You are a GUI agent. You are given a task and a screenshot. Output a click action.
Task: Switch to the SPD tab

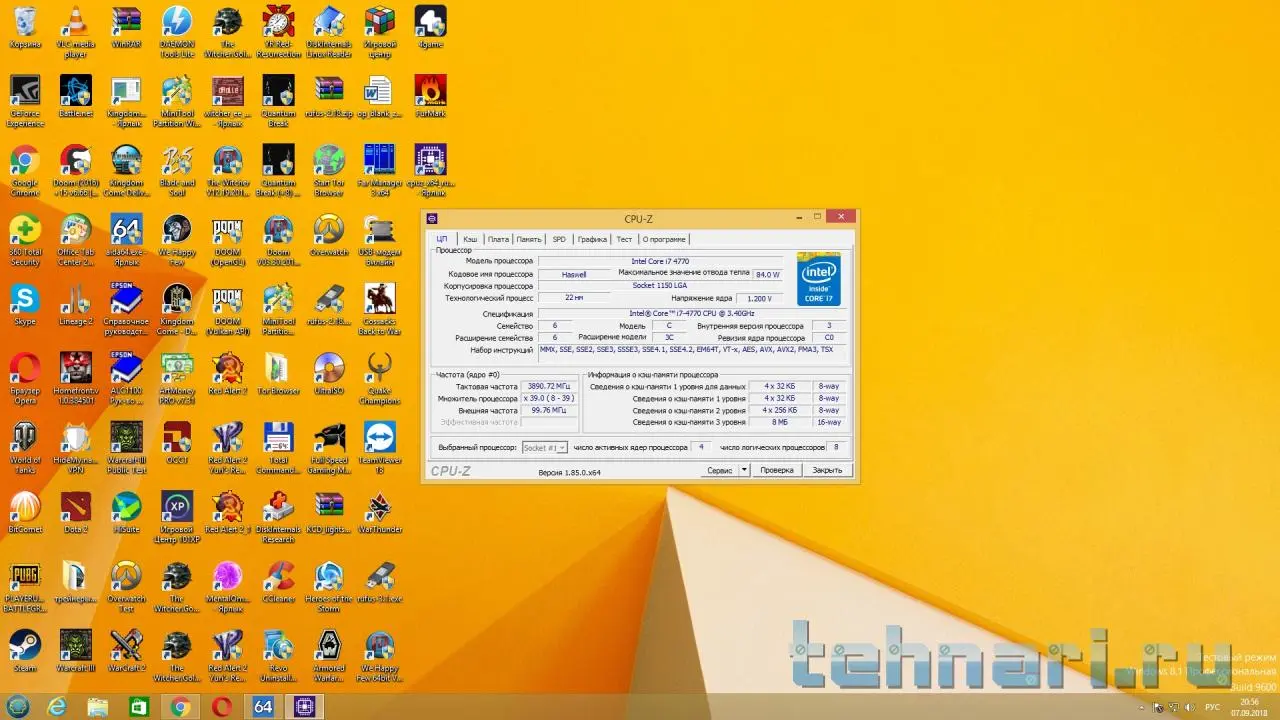tap(559, 239)
